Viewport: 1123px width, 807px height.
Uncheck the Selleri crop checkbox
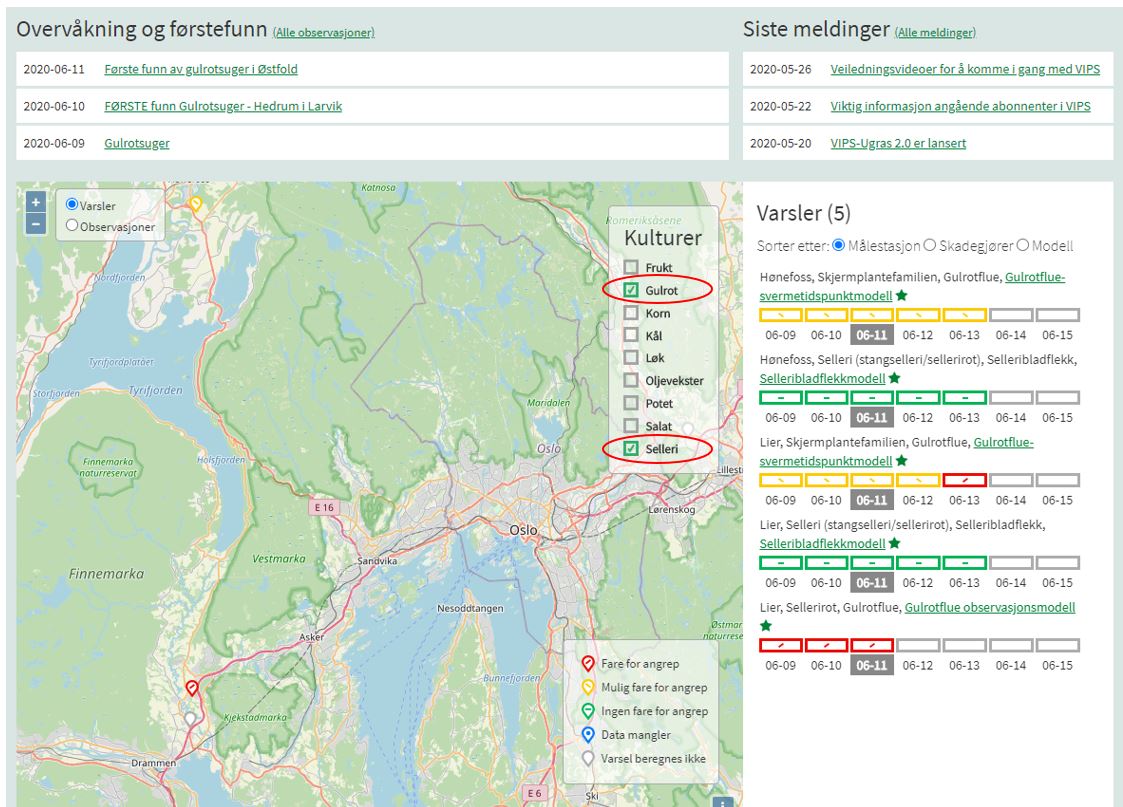[631, 449]
